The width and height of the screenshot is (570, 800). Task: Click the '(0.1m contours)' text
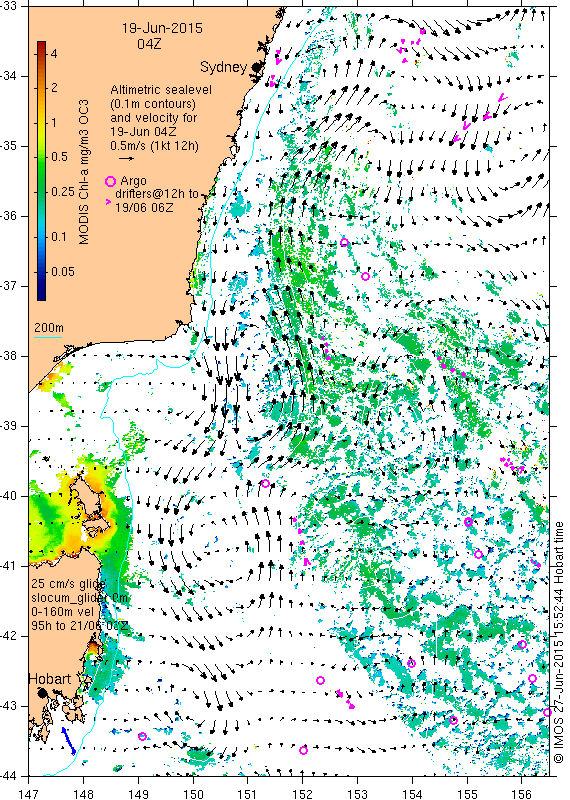(x=153, y=104)
